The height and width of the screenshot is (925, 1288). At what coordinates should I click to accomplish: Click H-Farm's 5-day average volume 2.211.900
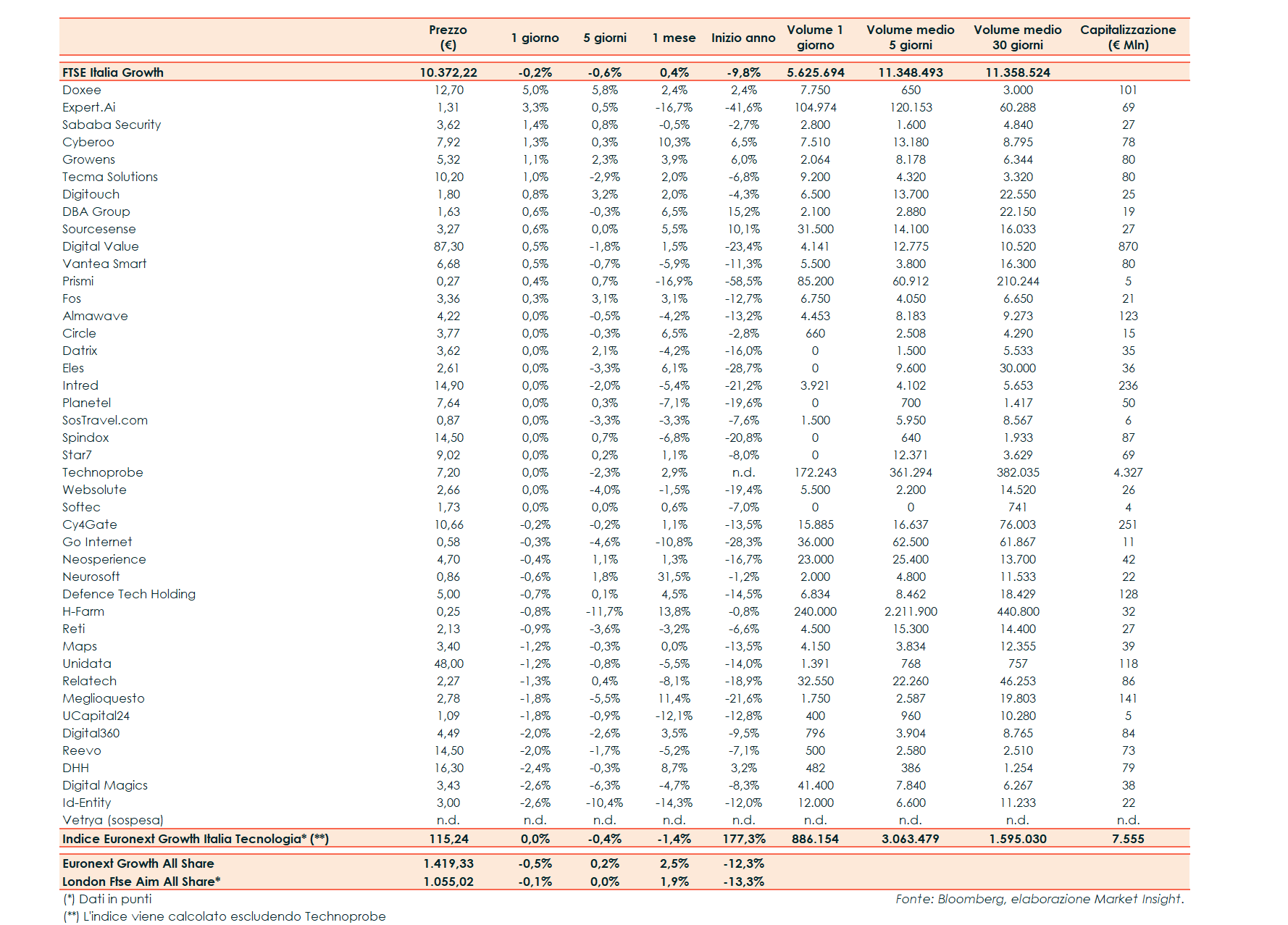[x=911, y=611]
